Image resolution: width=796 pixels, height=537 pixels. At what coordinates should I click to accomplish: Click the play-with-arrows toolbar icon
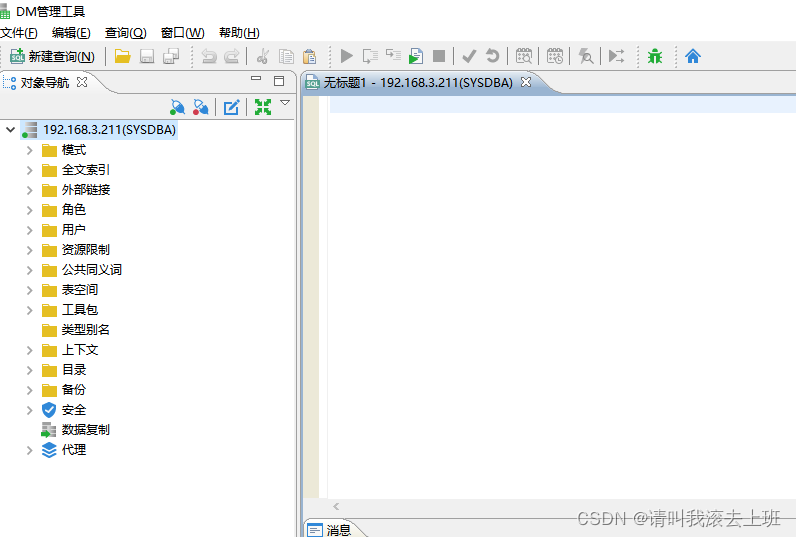click(x=616, y=56)
